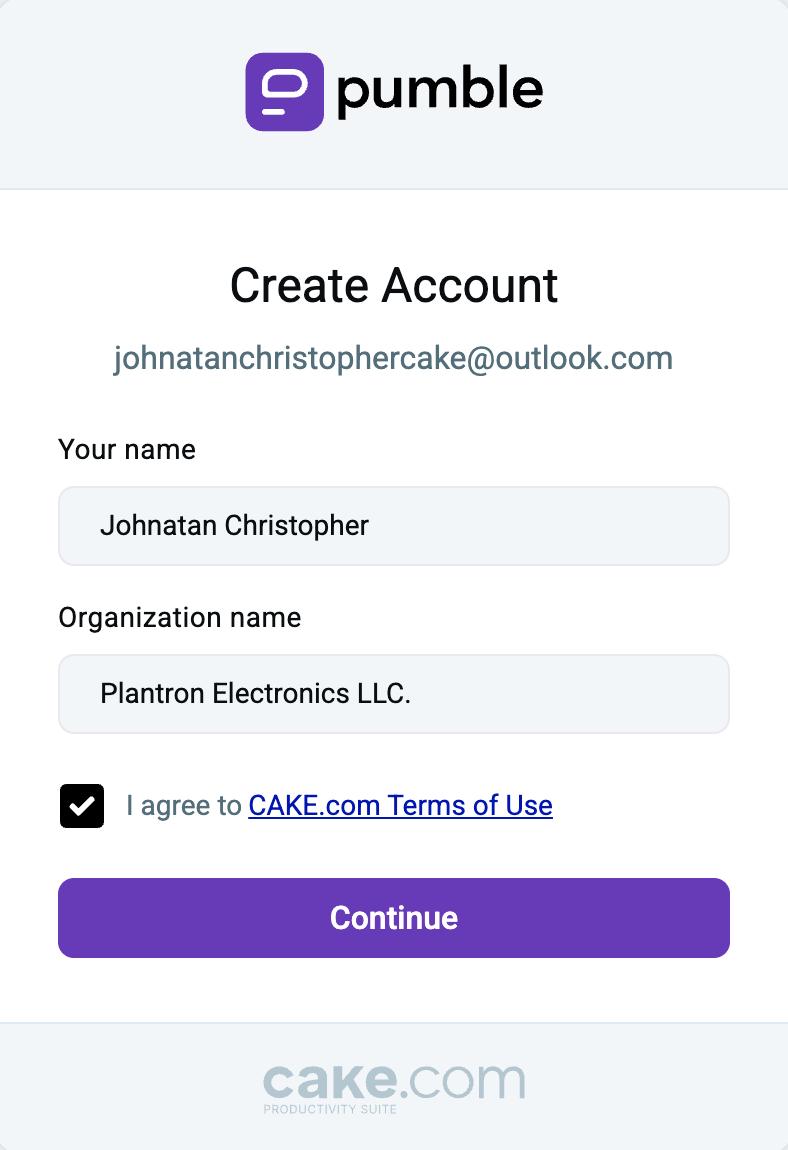The height and width of the screenshot is (1150, 788).
Task: Click the light ".com" part of cake logo
Action: tap(463, 1082)
